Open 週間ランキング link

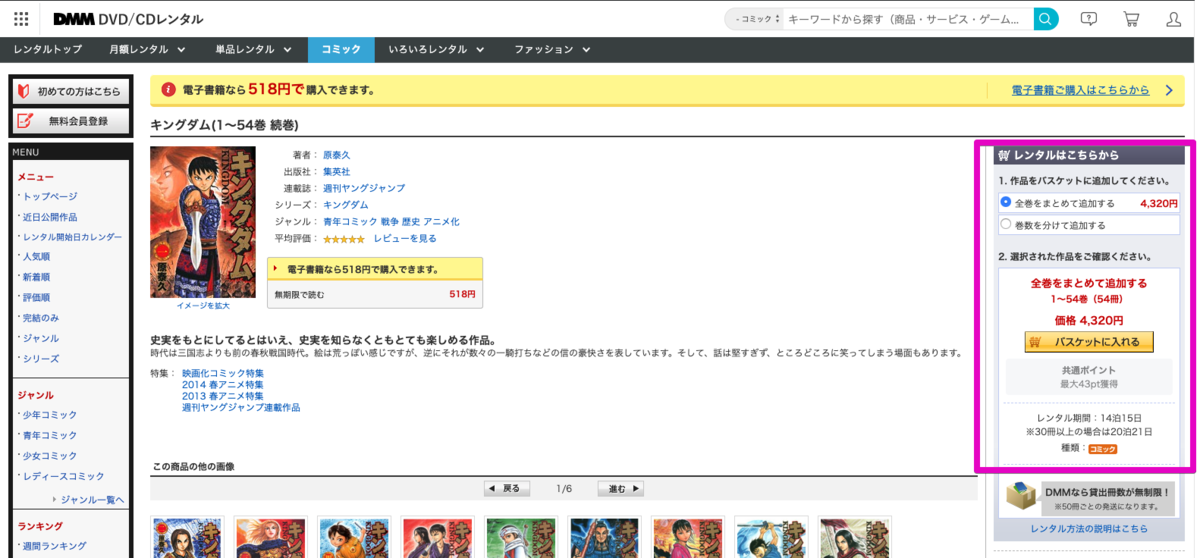[54, 546]
